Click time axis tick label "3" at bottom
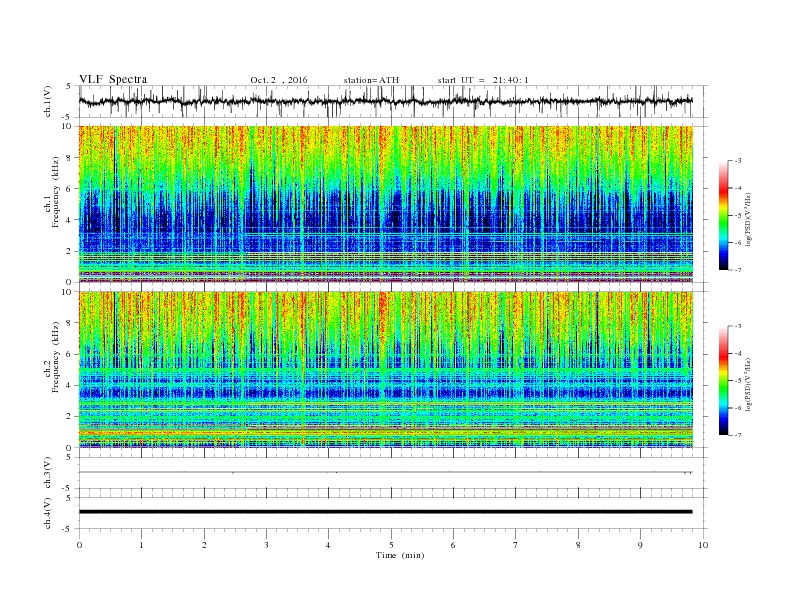The height and width of the screenshot is (612, 792). click(266, 545)
